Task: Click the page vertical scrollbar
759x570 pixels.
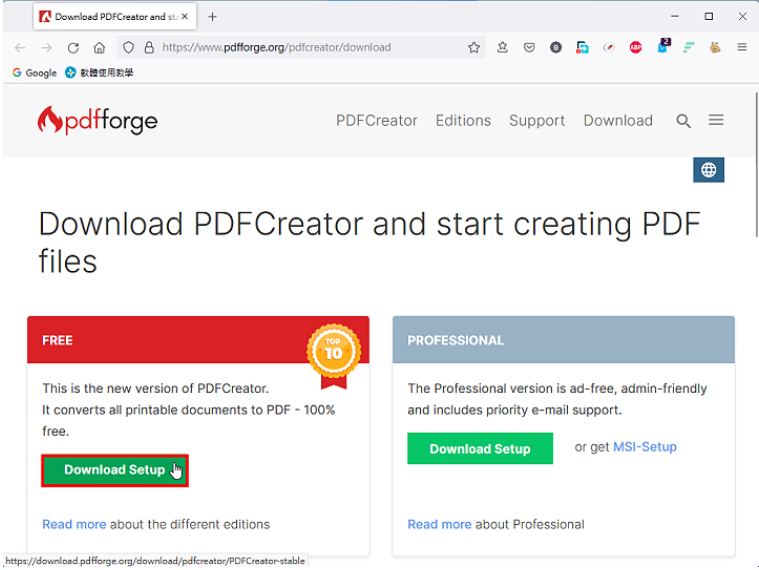Action: tap(756, 165)
